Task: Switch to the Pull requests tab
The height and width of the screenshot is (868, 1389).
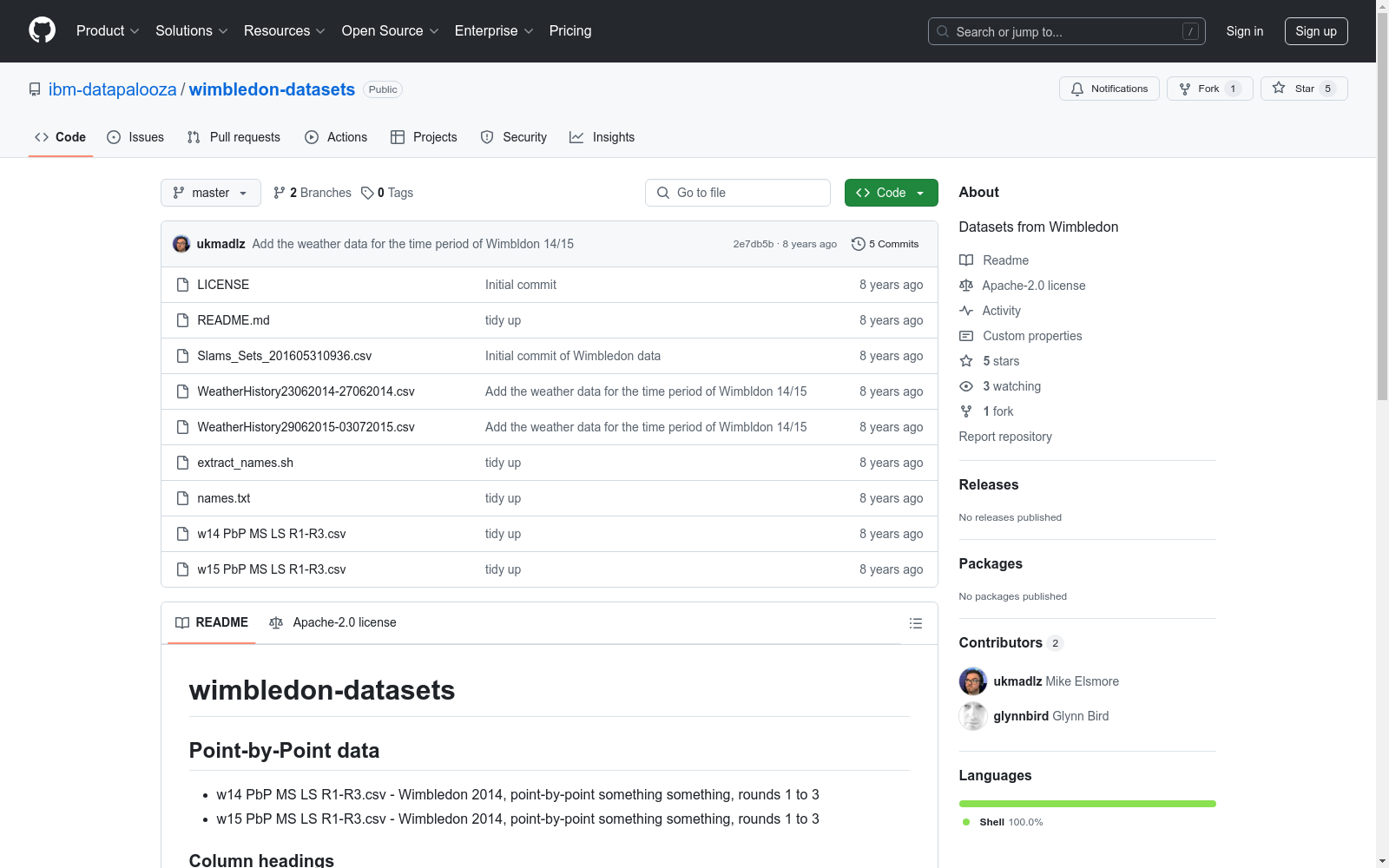Action: pyautogui.click(x=234, y=137)
